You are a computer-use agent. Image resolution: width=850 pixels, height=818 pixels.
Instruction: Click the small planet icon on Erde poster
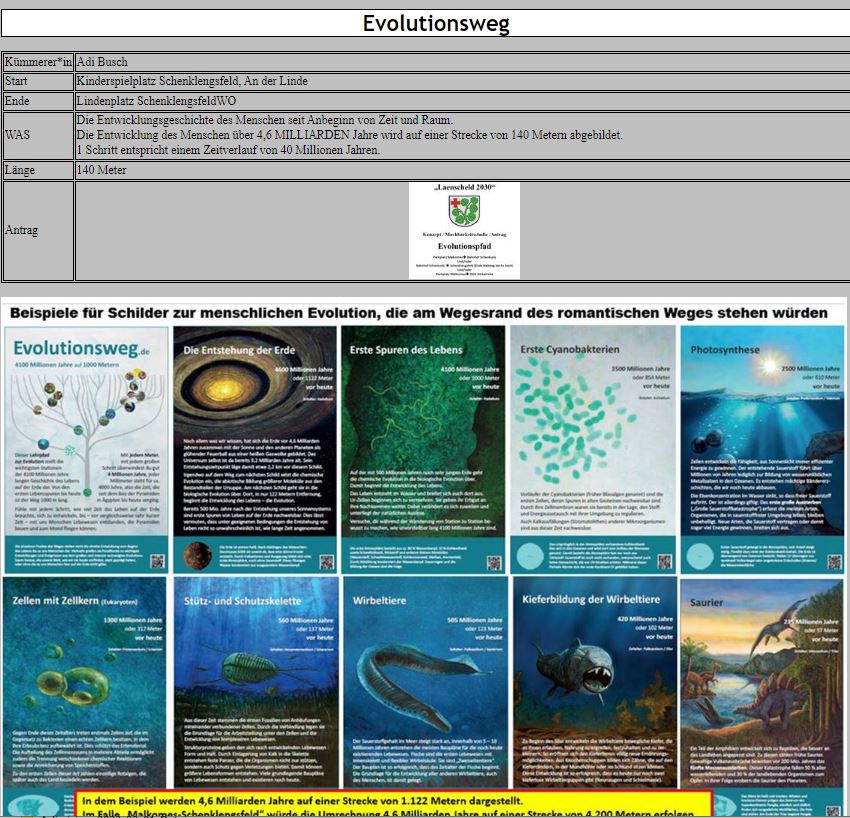pos(198,555)
